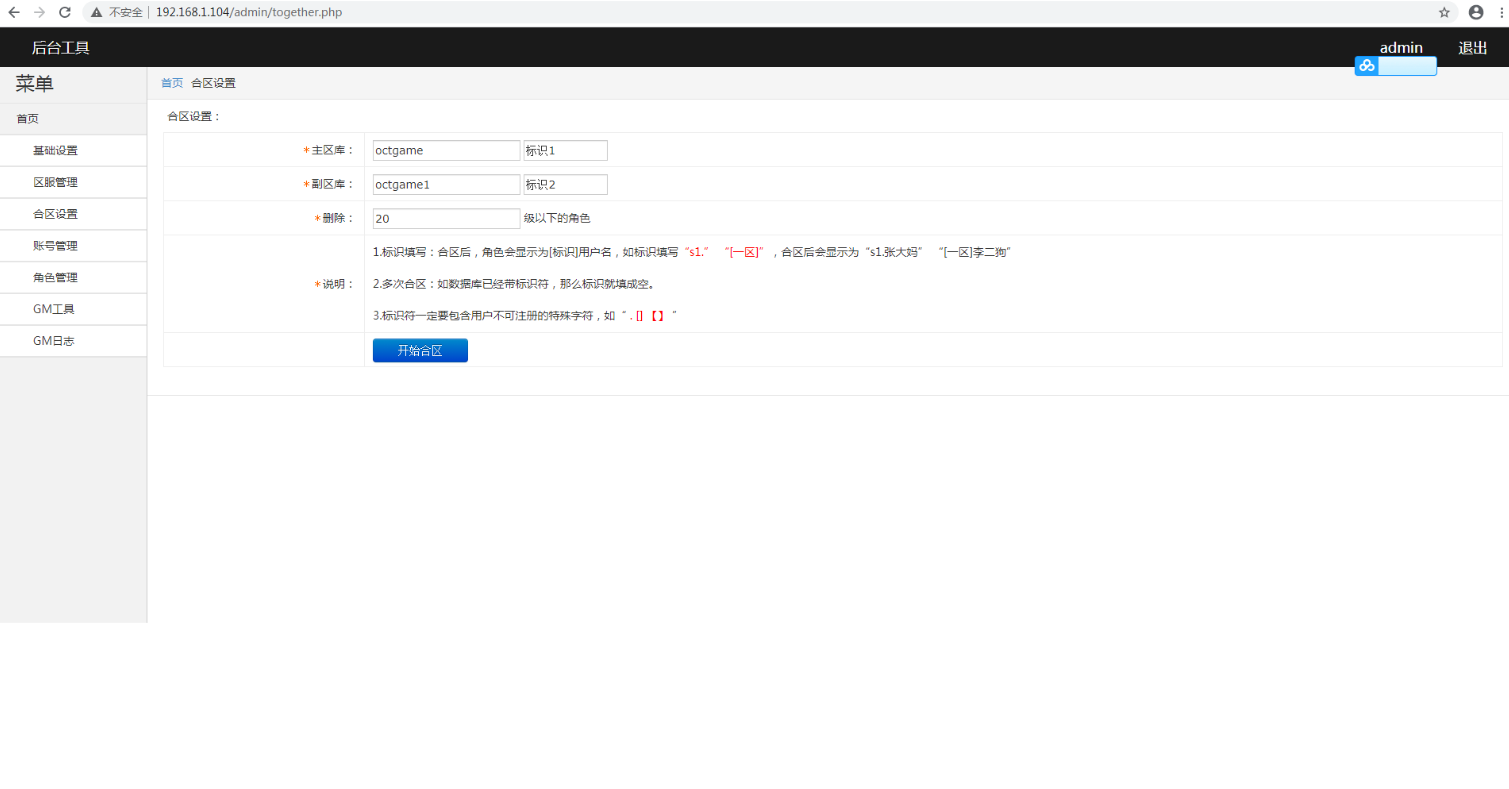Screen dimensions: 1509x789
Task: Open 区服管理 in the sidebar
Action: 54,181
